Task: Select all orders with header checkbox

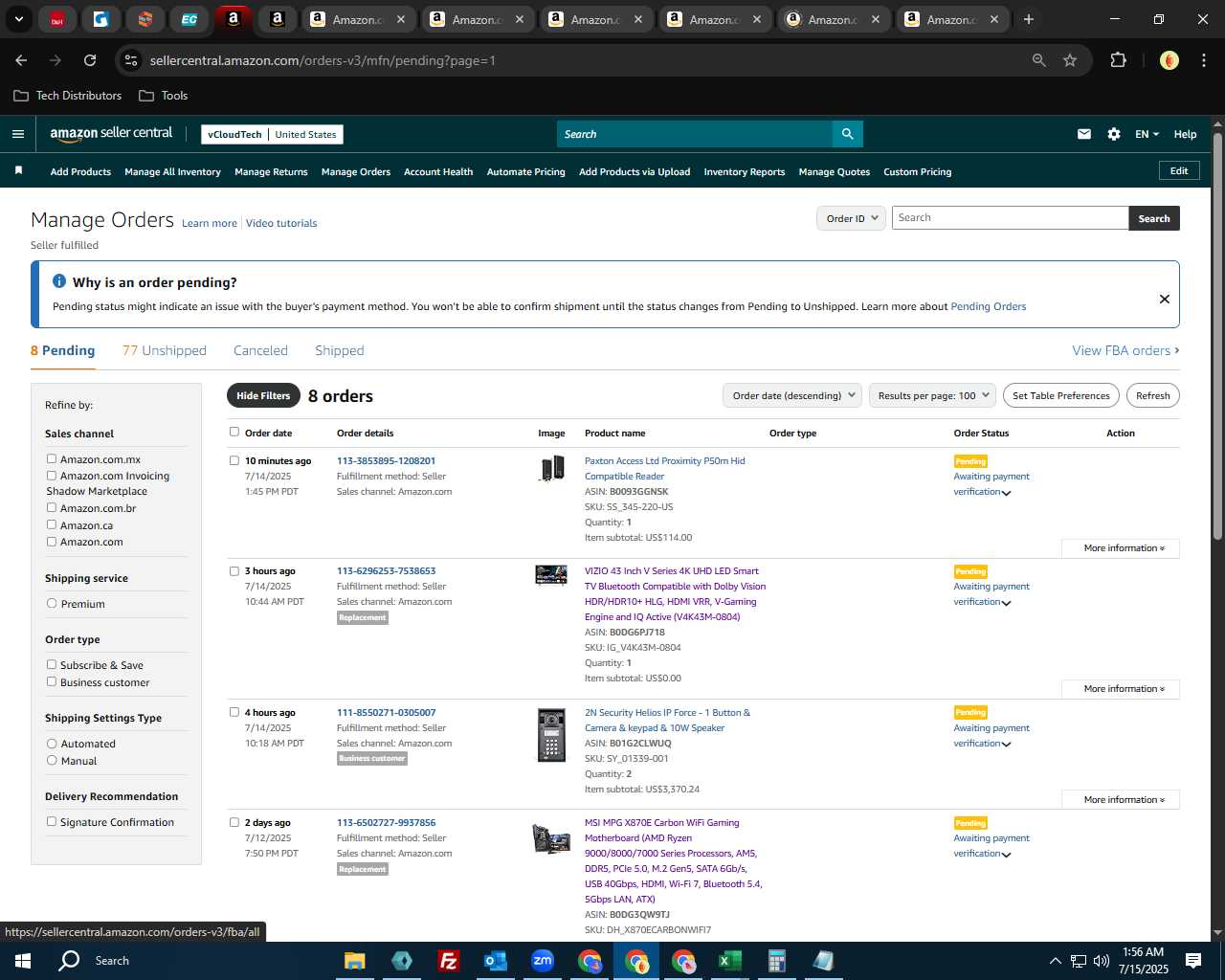Action: pyautogui.click(x=234, y=432)
